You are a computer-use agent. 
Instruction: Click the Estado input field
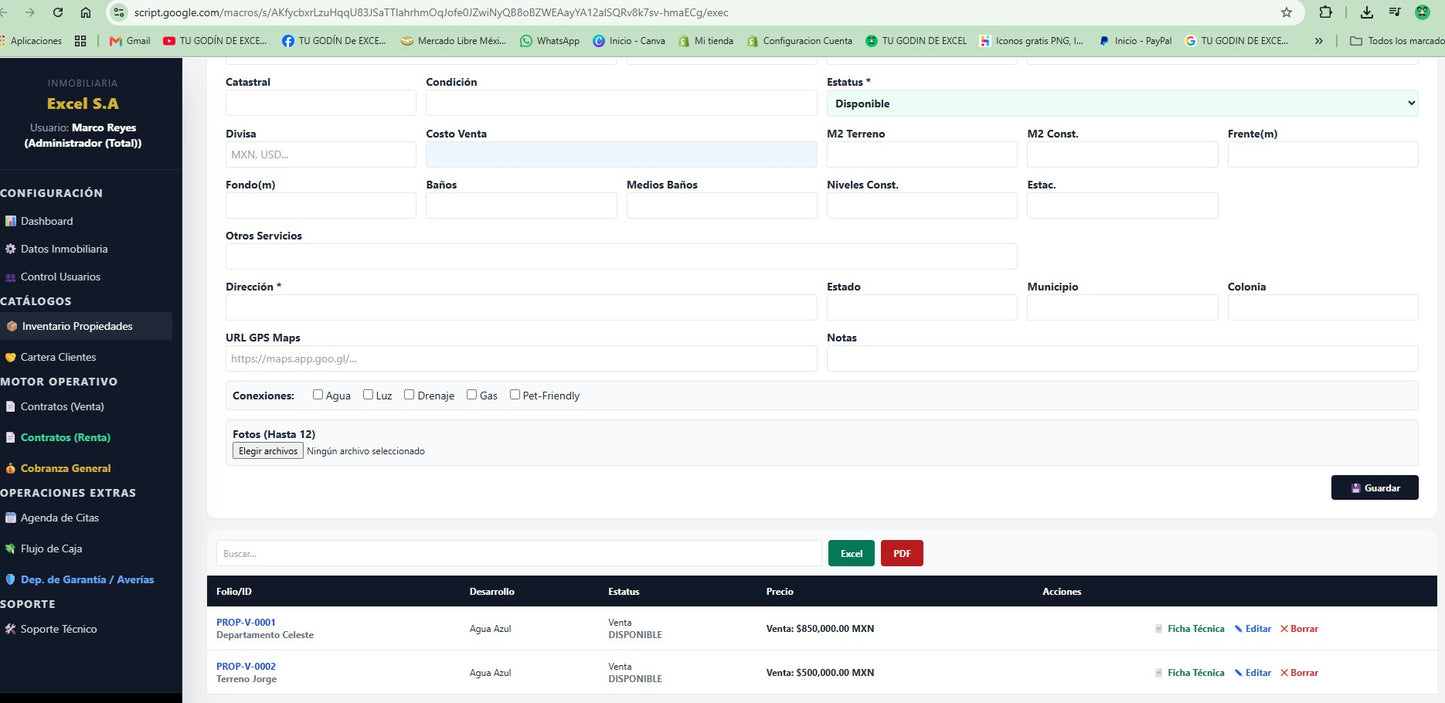[922, 307]
